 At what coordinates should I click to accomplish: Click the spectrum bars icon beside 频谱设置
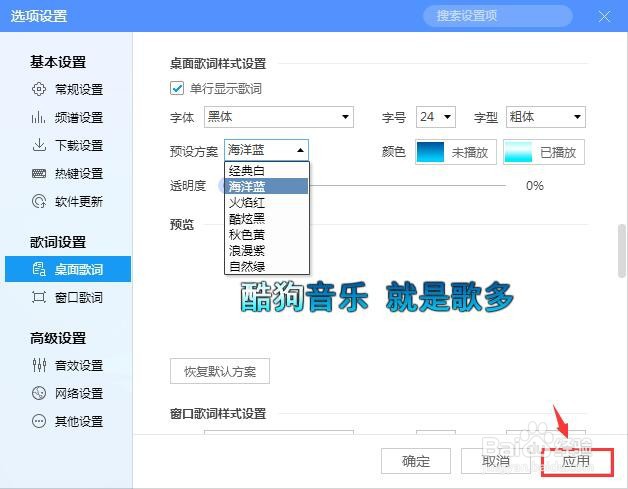tap(38, 117)
